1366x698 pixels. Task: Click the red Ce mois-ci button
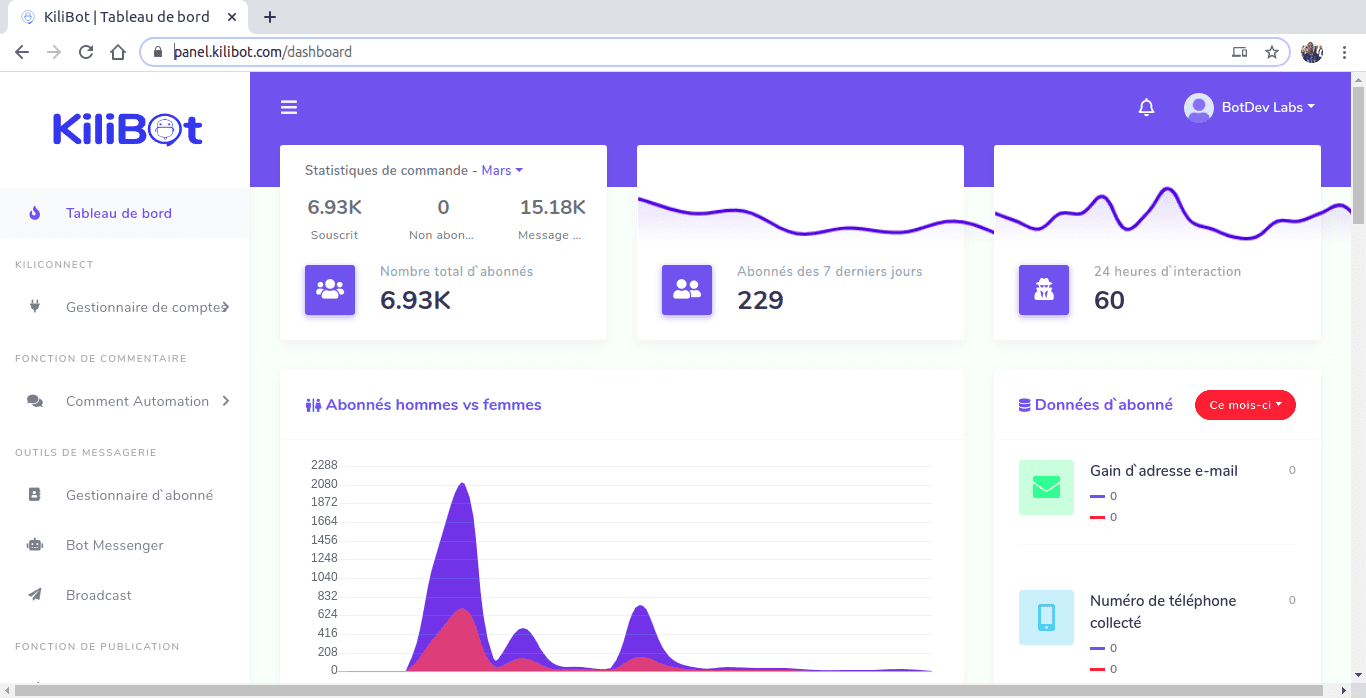point(1245,405)
